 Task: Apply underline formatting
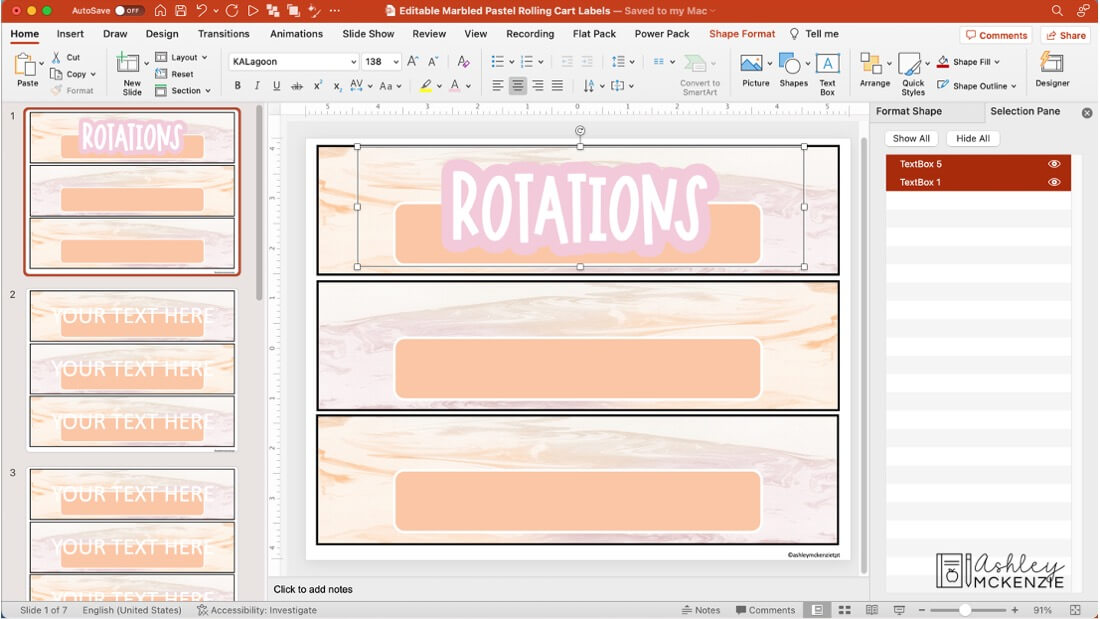click(275, 85)
